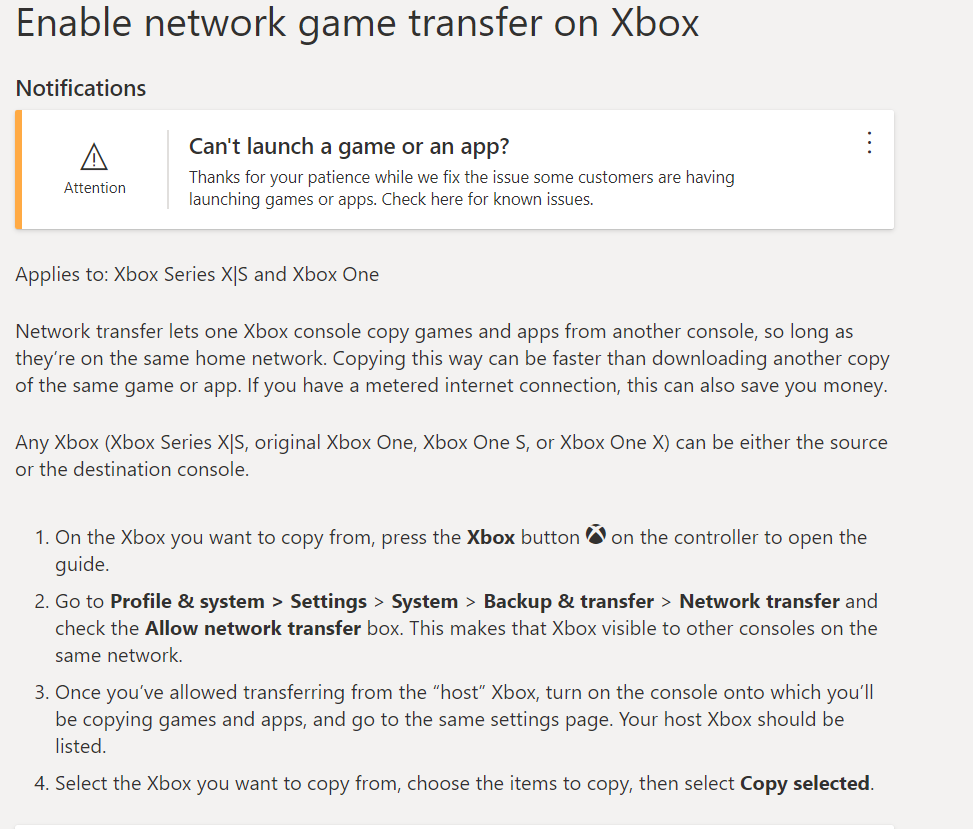973x829 pixels.
Task: Click bold "Profile & system" in step 2
Action: [x=187, y=601]
